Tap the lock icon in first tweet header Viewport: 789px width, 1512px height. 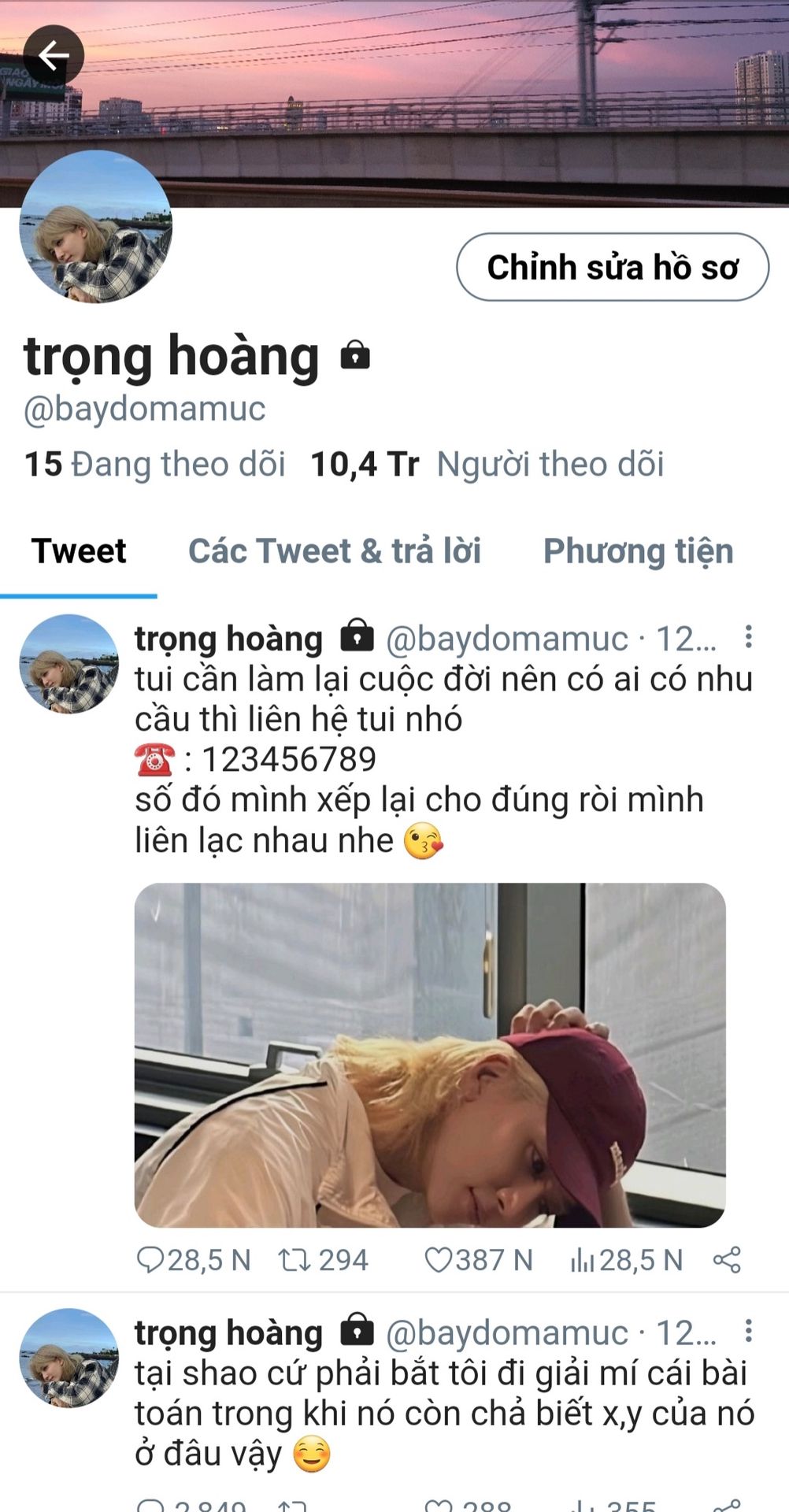click(357, 635)
